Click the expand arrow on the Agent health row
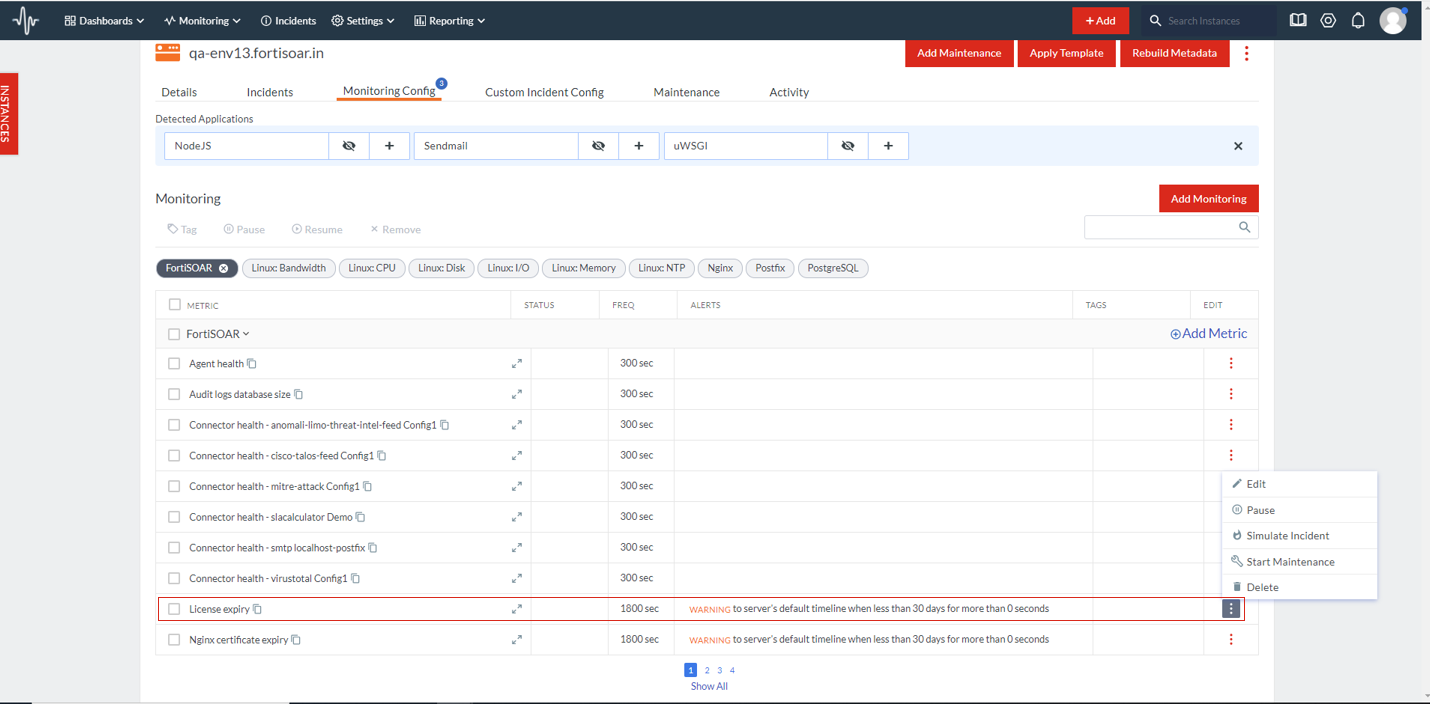 pos(517,363)
